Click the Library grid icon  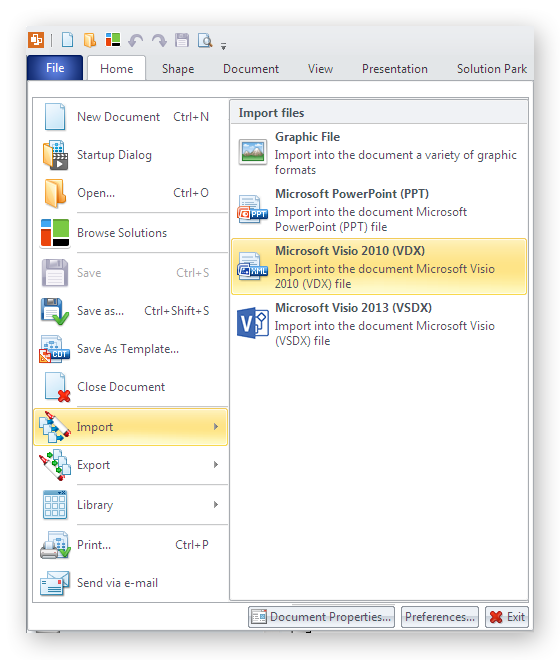(x=55, y=505)
